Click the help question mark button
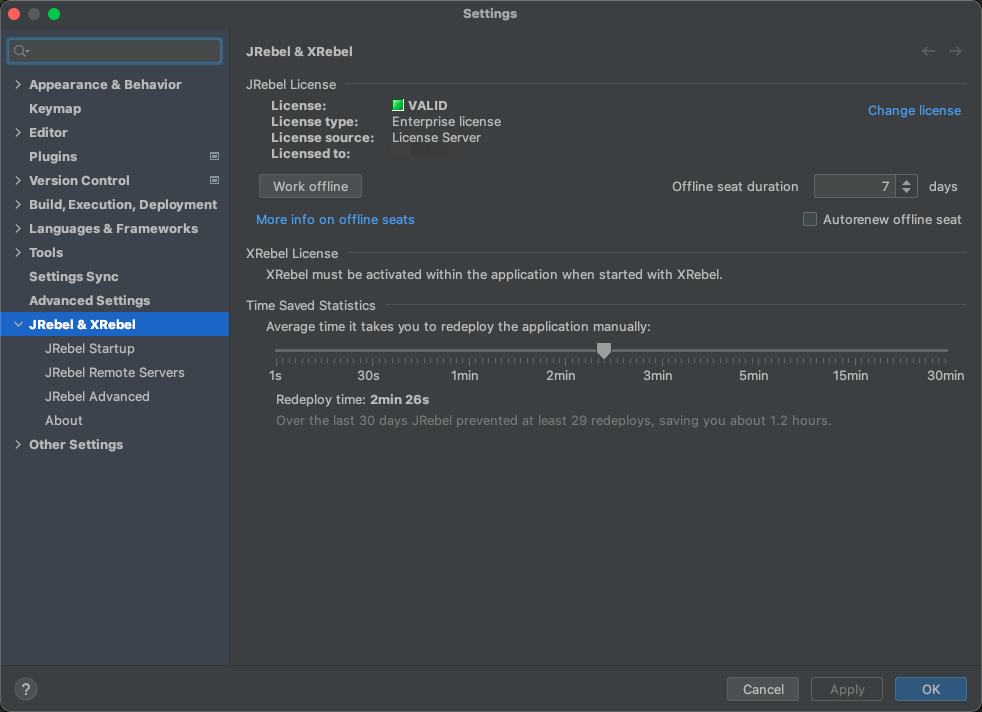This screenshot has width=982, height=712. pos(26,689)
